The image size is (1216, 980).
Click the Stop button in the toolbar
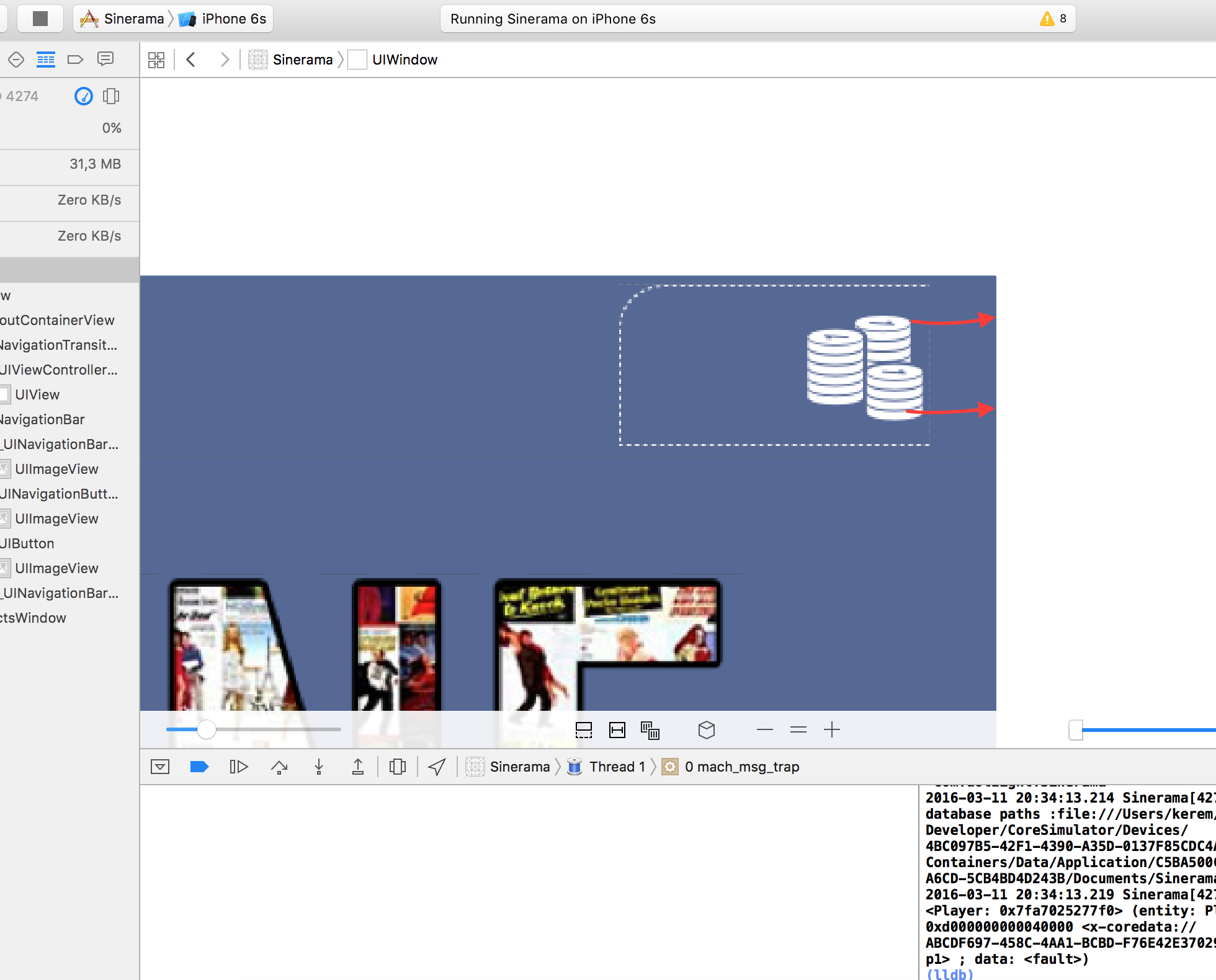tap(40, 19)
